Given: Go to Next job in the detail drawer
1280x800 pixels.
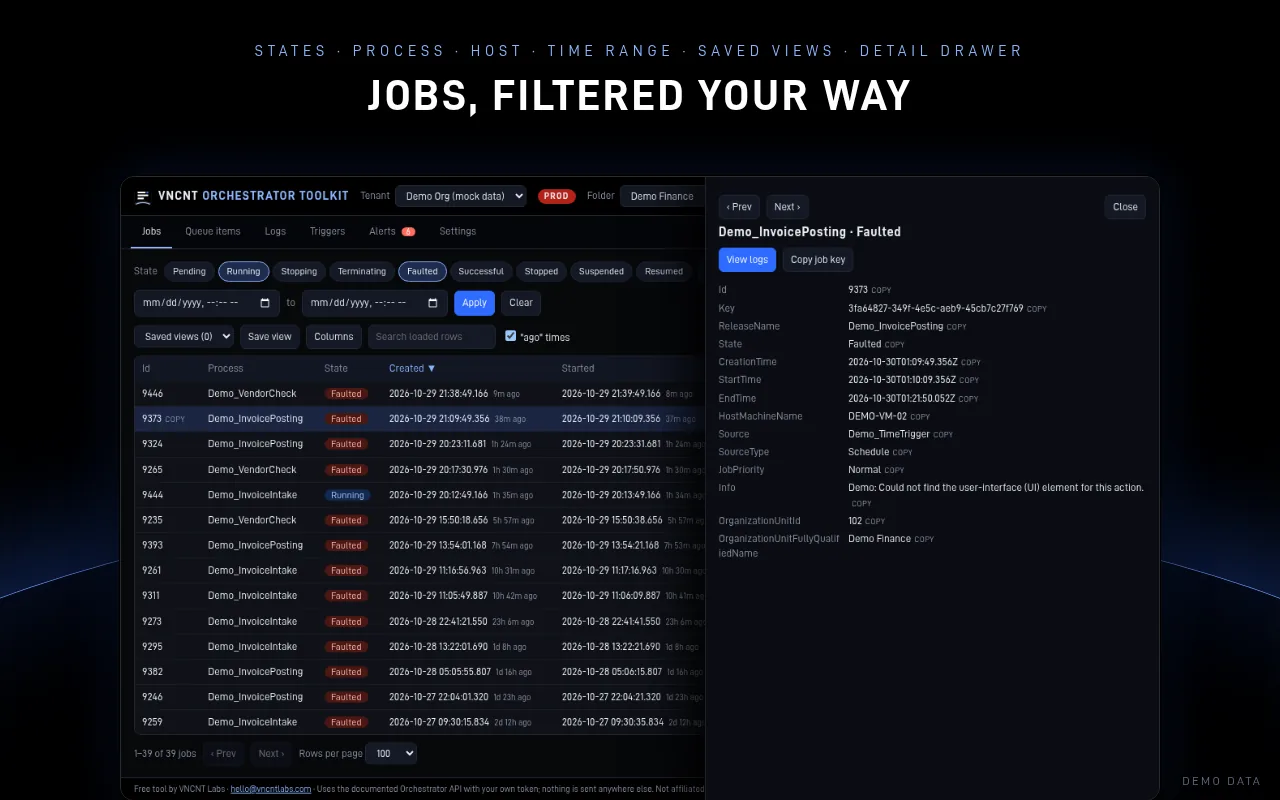Looking at the screenshot, I should pyautogui.click(x=787, y=207).
